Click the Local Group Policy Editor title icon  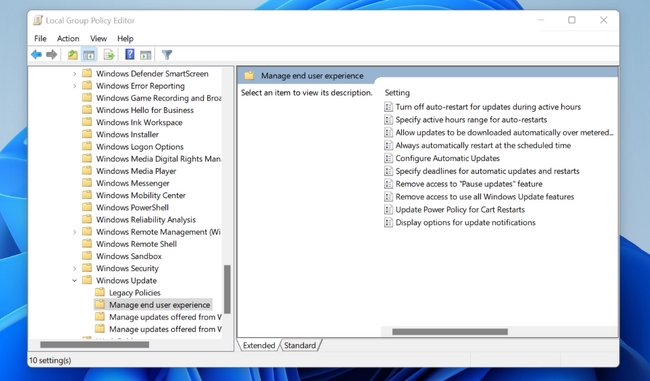(x=38, y=20)
